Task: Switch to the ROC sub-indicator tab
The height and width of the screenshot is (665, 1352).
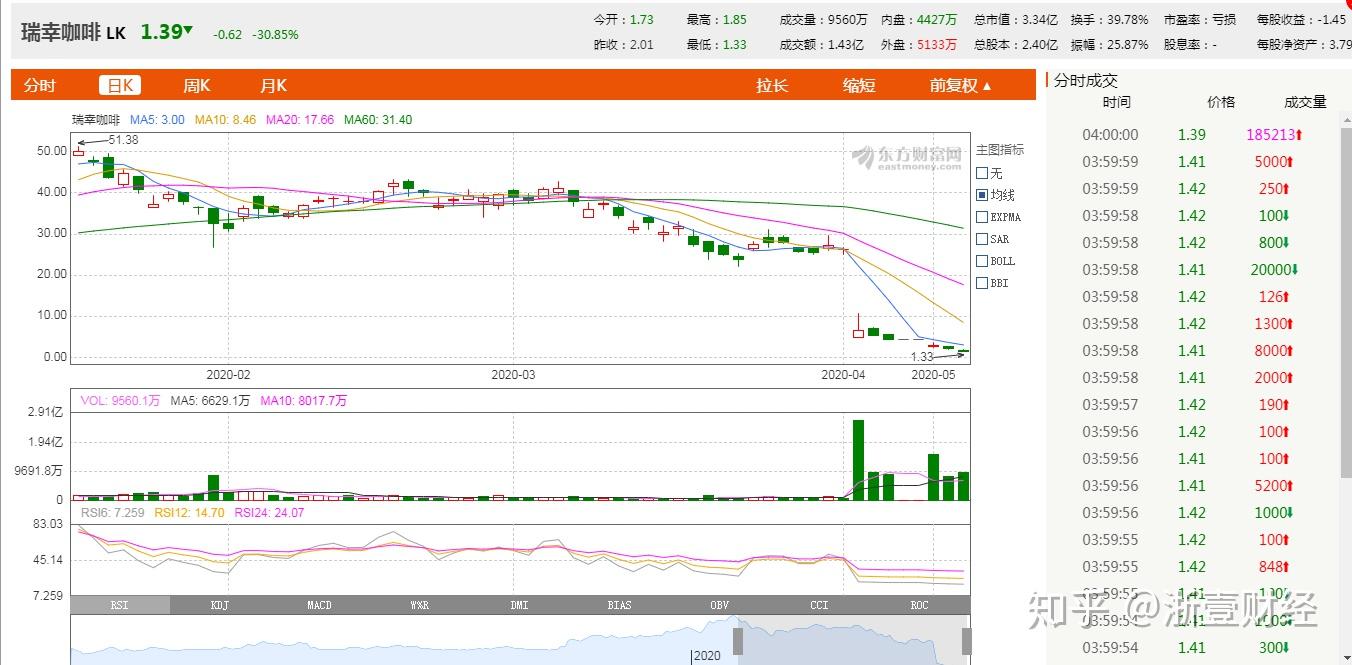Action: point(919,605)
